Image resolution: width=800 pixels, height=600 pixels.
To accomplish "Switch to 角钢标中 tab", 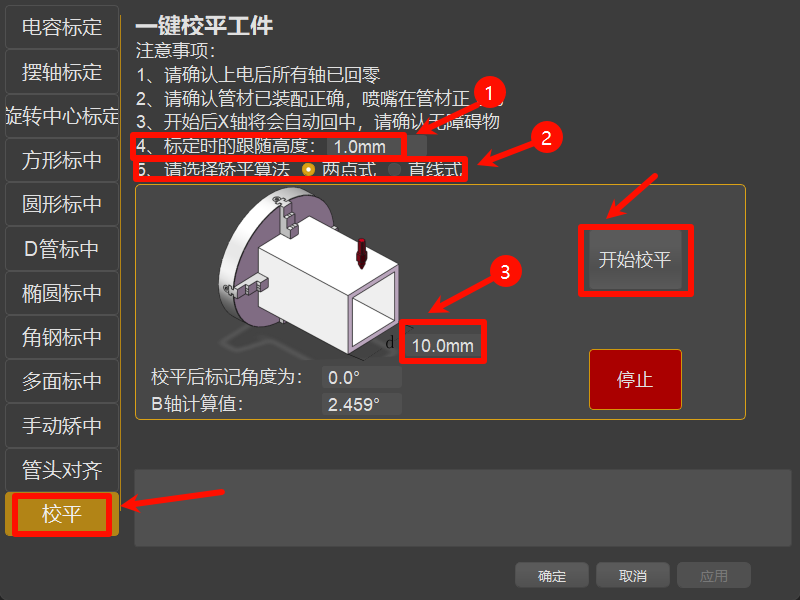I will coord(62,337).
